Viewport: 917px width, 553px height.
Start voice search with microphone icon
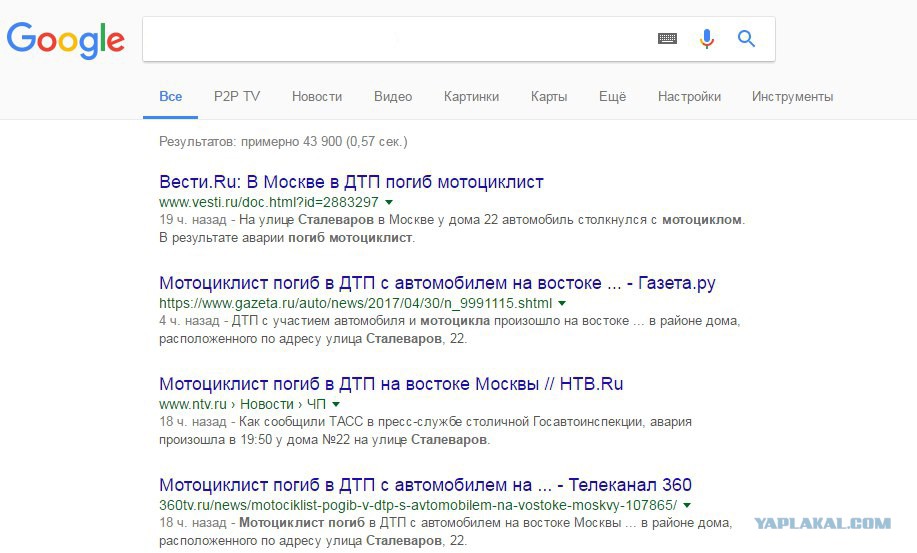(x=706, y=39)
